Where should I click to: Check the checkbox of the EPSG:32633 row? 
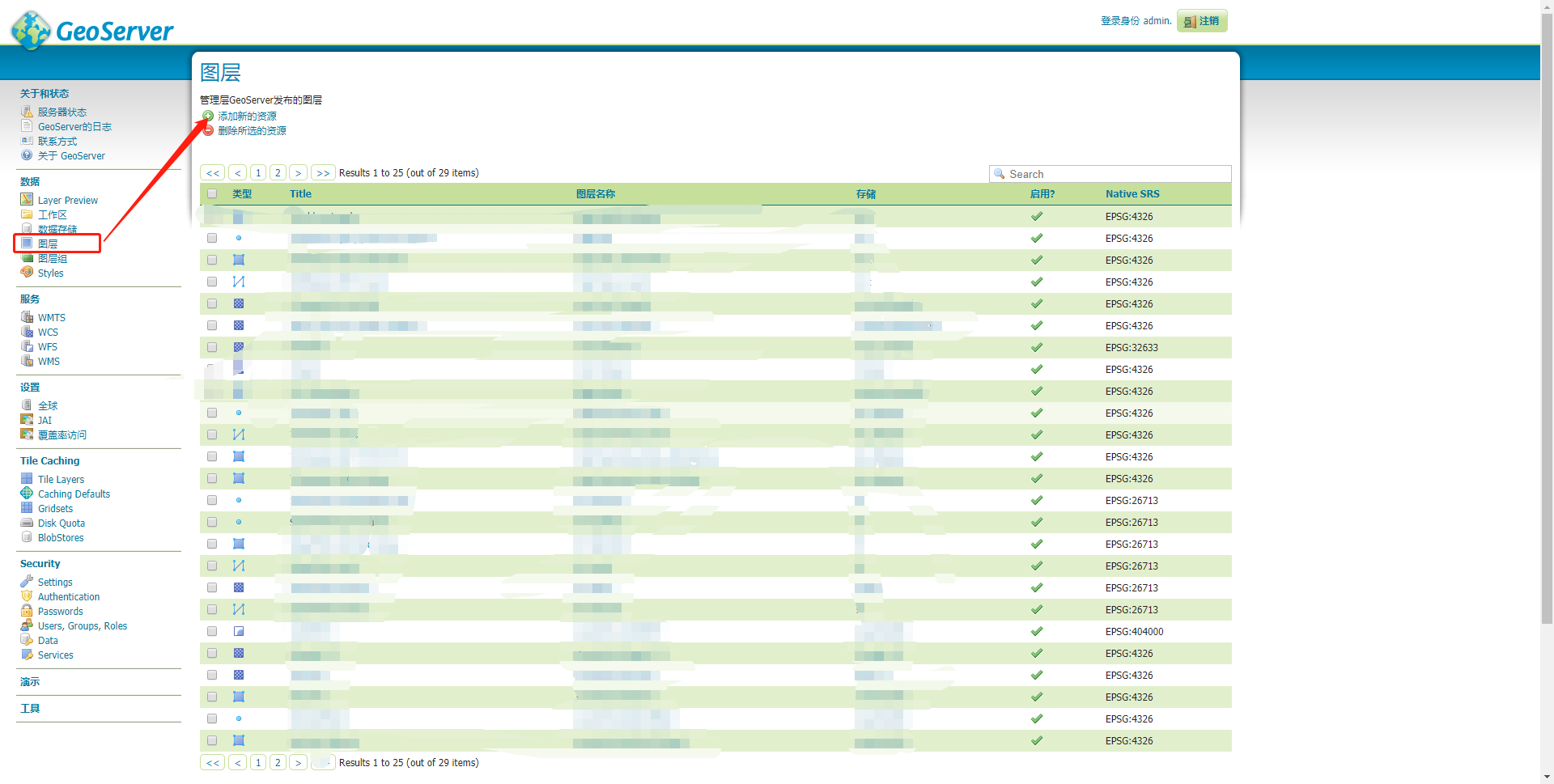click(x=212, y=347)
